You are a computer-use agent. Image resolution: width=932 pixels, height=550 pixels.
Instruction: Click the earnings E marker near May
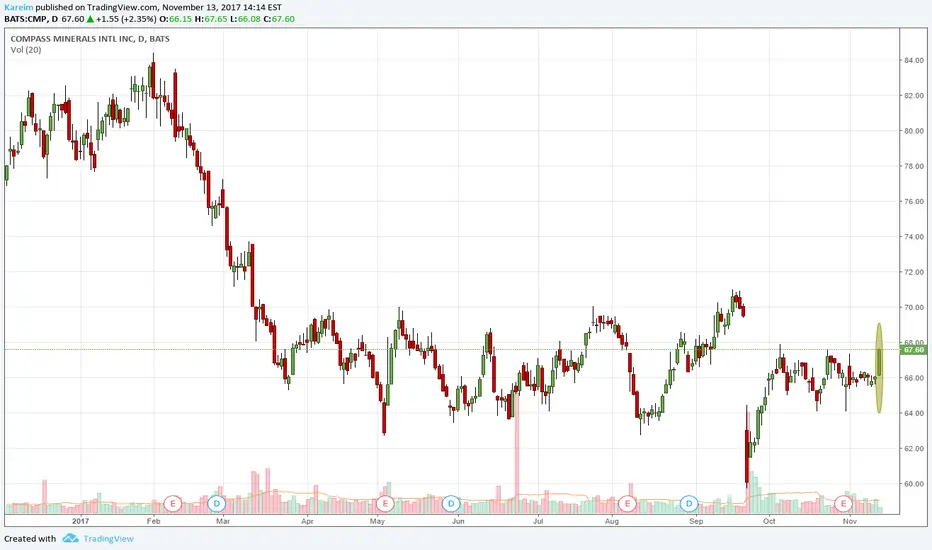pyautogui.click(x=385, y=504)
